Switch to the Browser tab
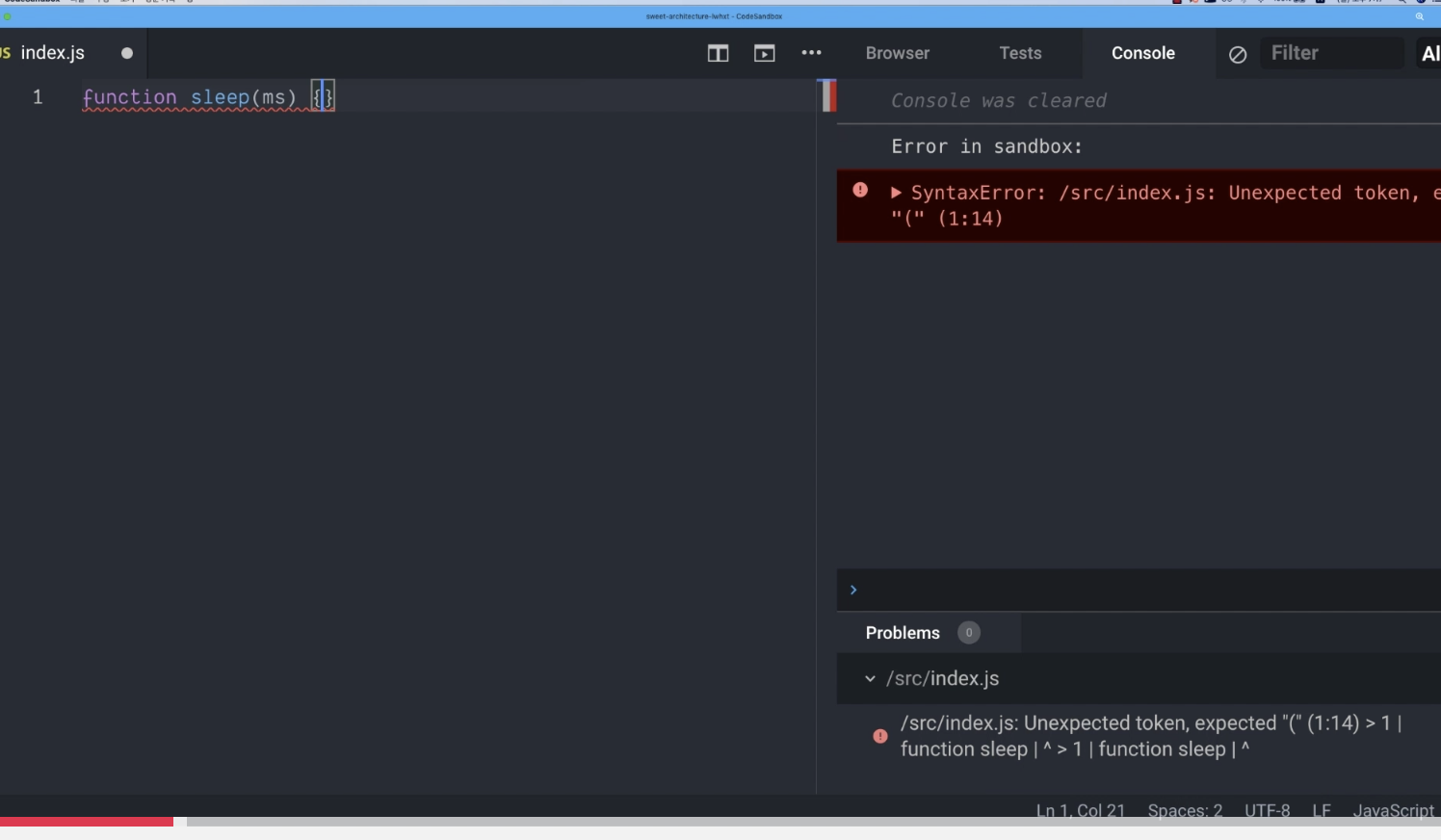The height and width of the screenshot is (840, 1441). coord(898,53)
